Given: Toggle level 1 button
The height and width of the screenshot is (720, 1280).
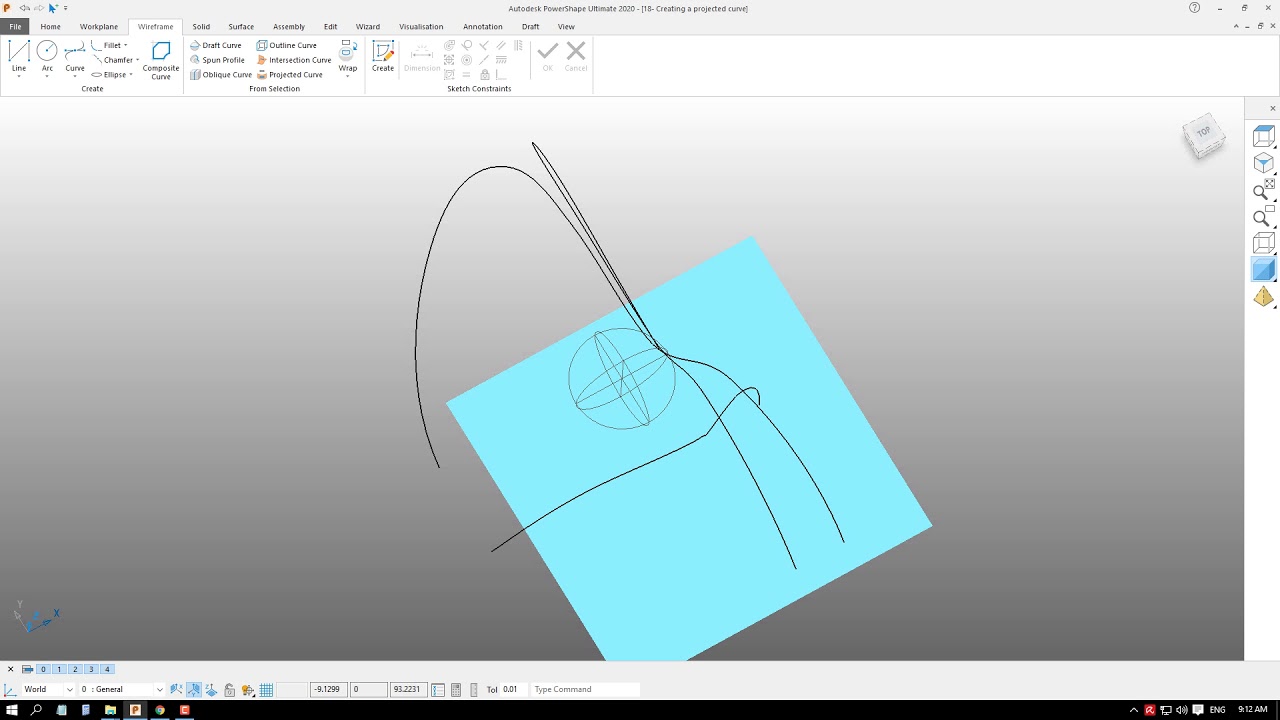Looking at the screenshot, I should [59, 669].
